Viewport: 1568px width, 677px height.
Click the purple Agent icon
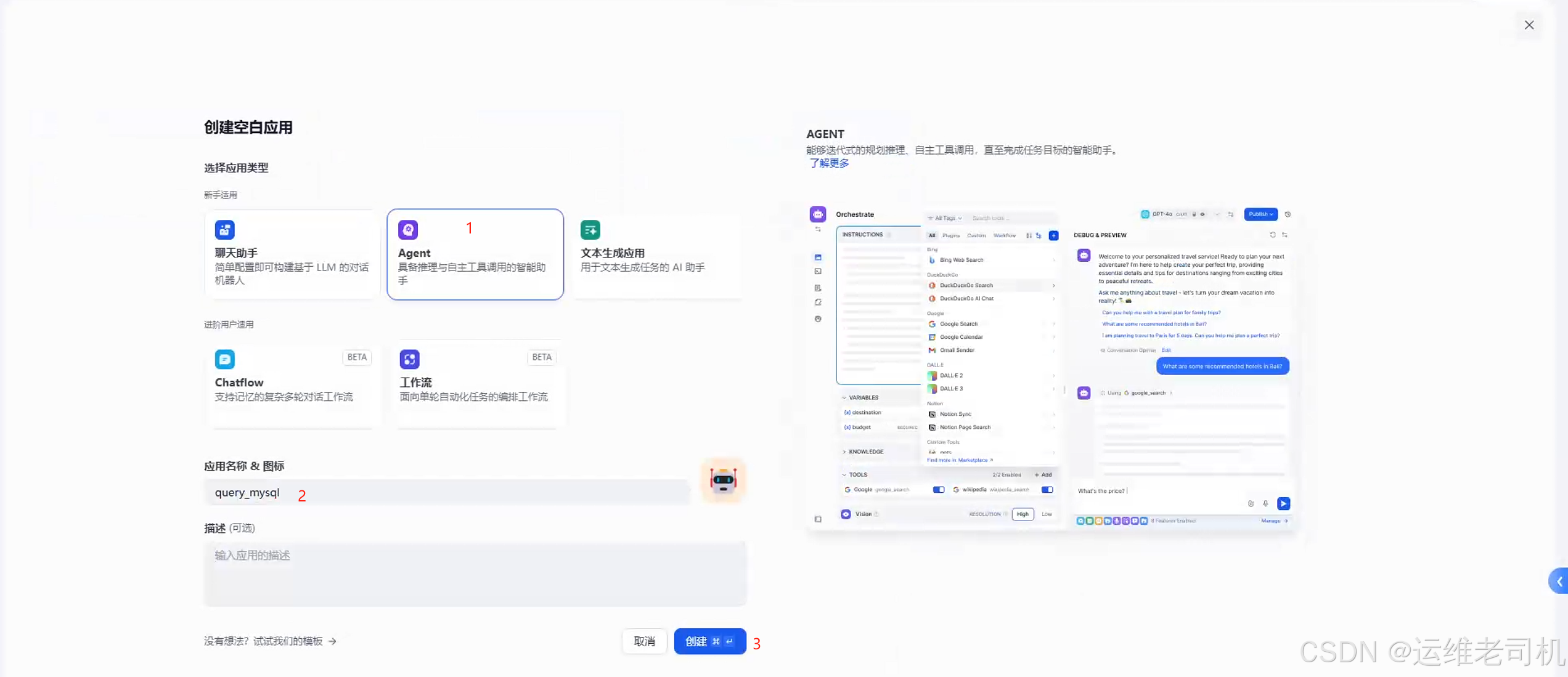(408, 230)
